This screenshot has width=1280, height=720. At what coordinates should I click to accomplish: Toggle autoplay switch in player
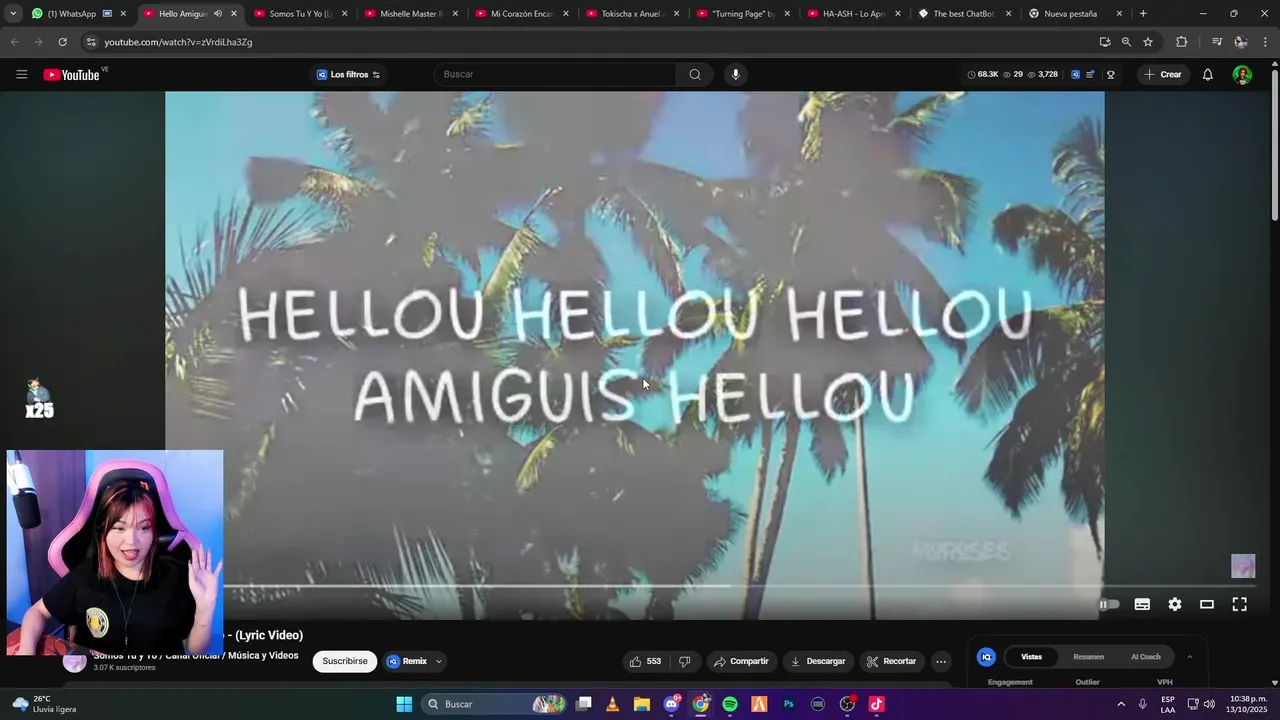(1109, 604)
